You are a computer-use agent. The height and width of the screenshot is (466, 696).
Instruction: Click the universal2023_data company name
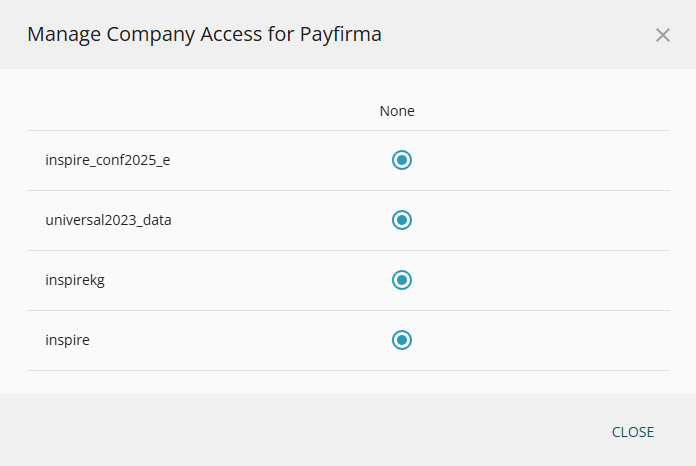click(108, 220)
